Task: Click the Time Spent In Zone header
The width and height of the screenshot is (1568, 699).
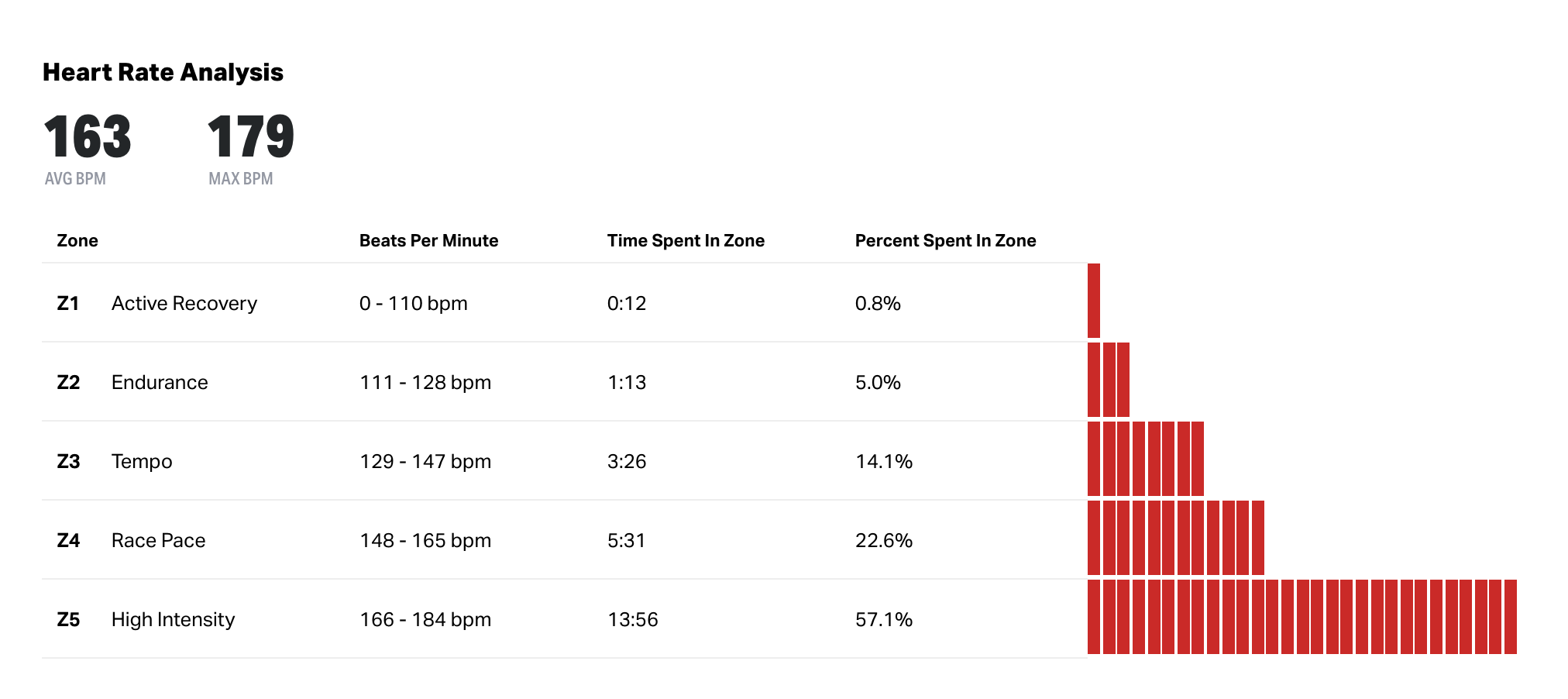Action: tap(686, 241)
